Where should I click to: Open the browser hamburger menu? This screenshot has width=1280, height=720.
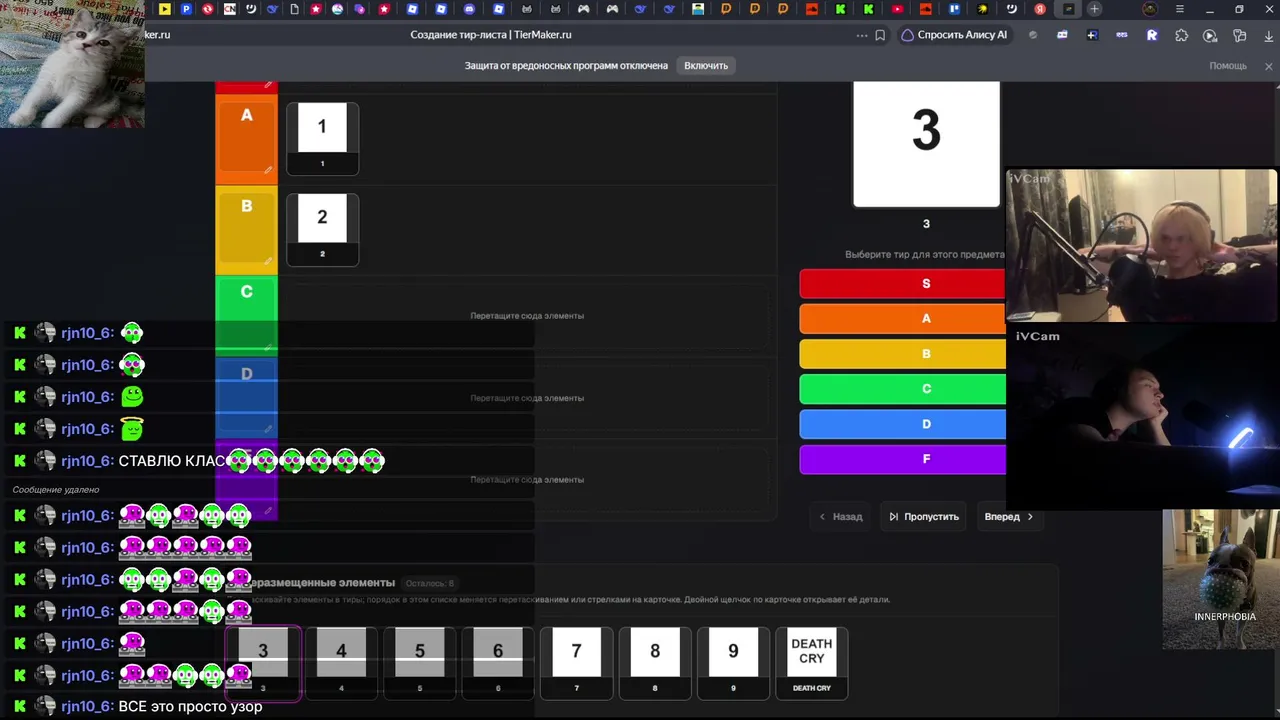coord(1180,9)
